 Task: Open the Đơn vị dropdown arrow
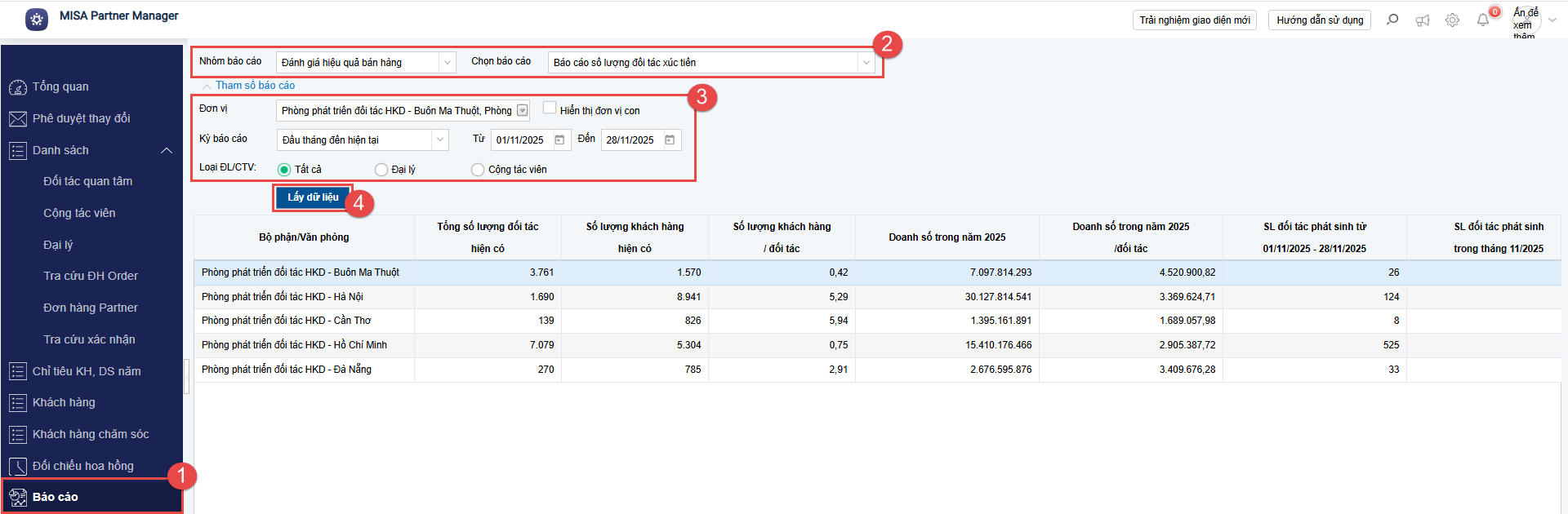pyautogui.click(x=523, y=111)
